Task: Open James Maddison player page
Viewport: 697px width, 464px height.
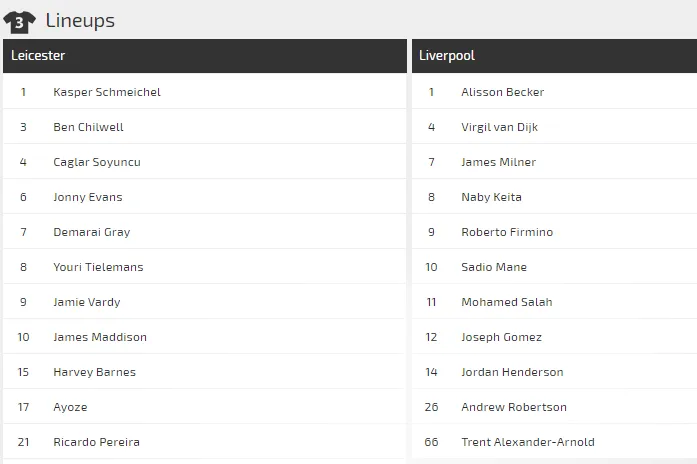Action: [x=100, y=337]
